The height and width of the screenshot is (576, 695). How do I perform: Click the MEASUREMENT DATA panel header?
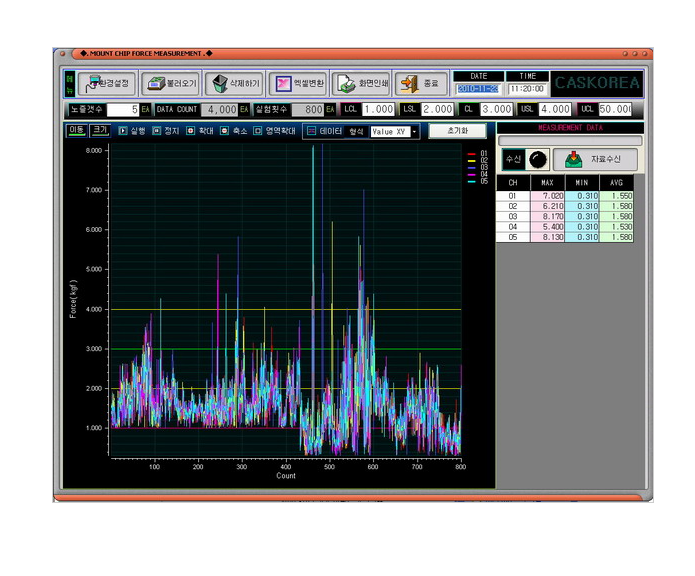click(x=570, y=128)
